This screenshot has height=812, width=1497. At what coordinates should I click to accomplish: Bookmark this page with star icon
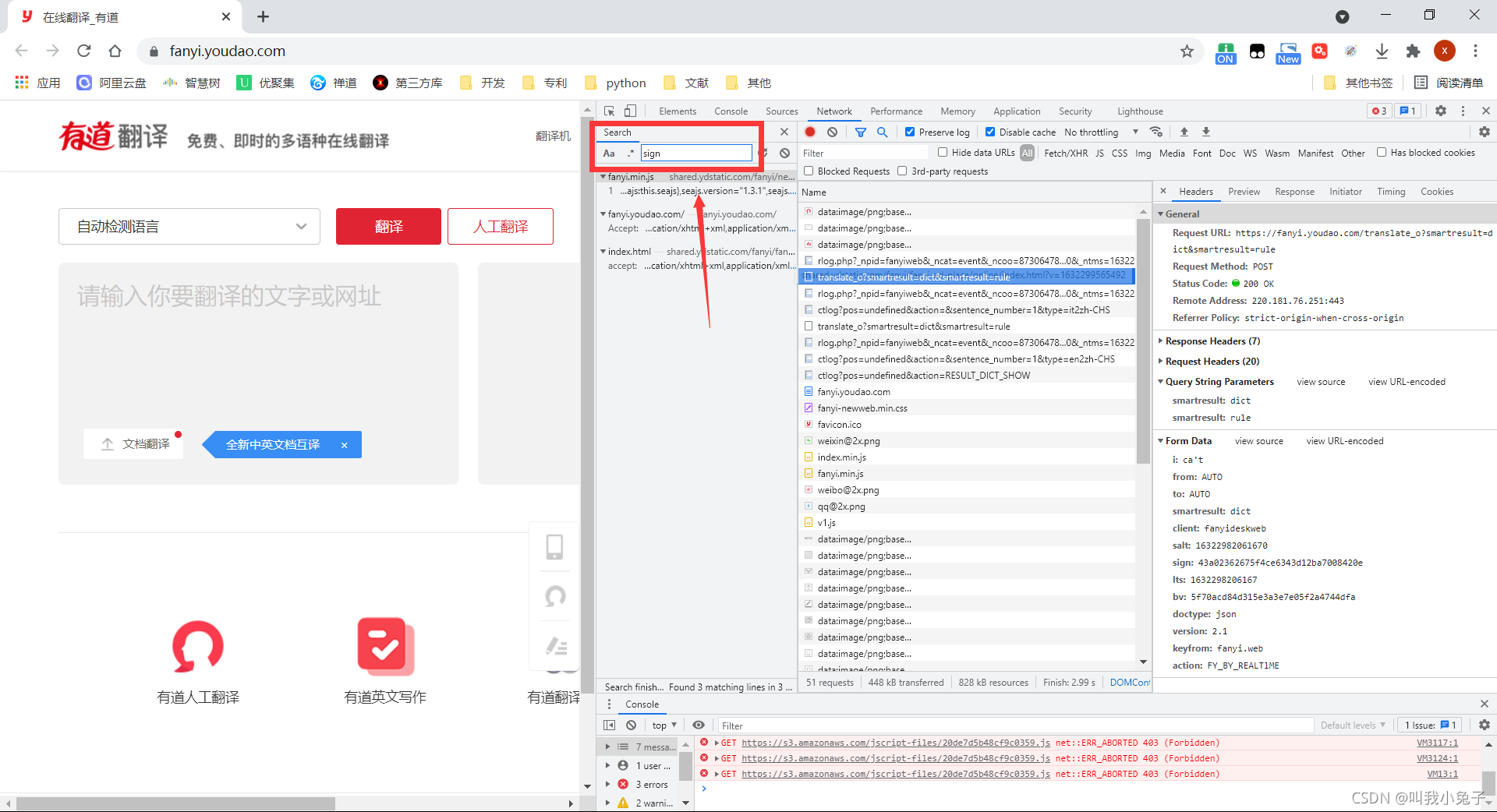pos(1187,51)
